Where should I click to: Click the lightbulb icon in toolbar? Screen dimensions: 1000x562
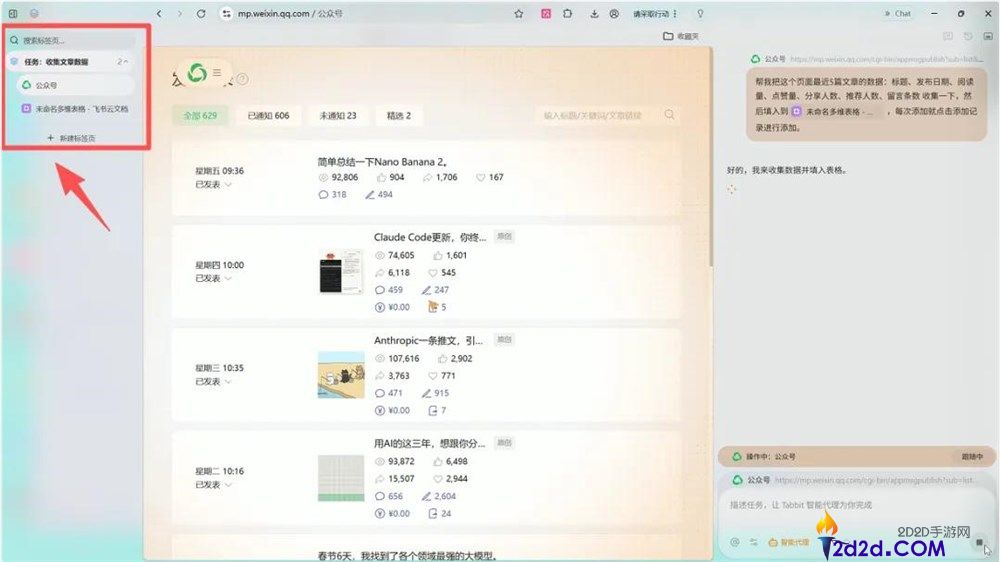pos(700,13)
